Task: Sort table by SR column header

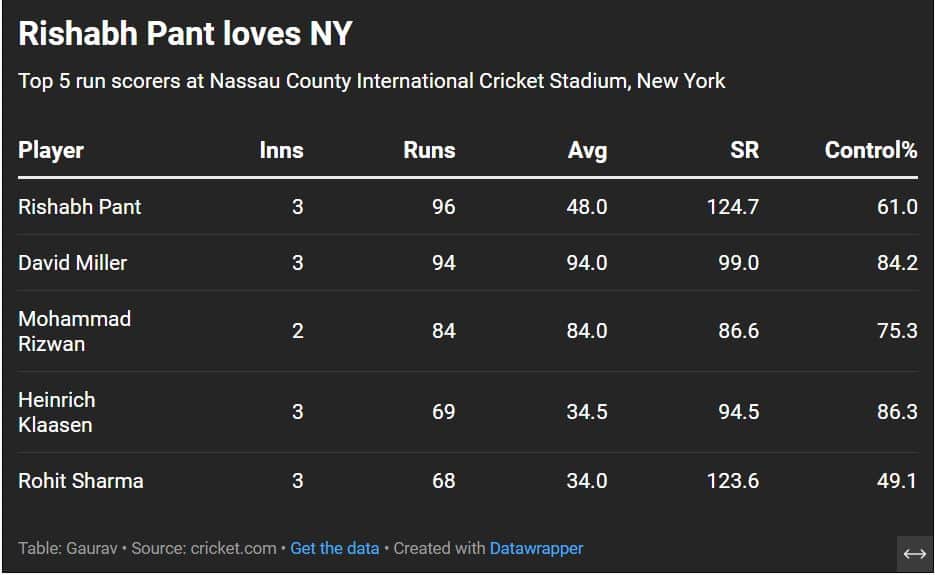Action: (x=744, y=151)
